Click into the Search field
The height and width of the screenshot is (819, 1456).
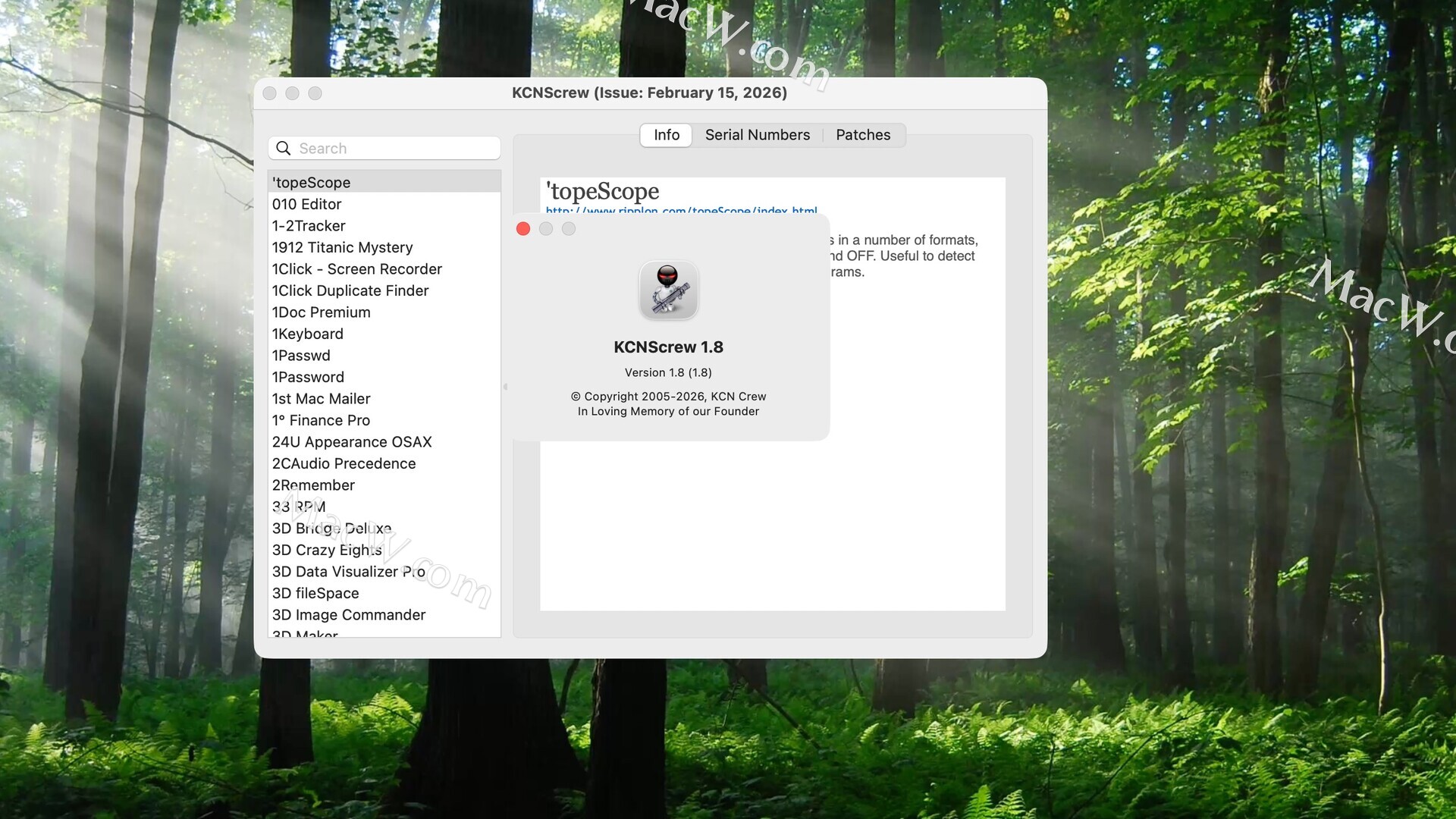click(x=394, y=149)
